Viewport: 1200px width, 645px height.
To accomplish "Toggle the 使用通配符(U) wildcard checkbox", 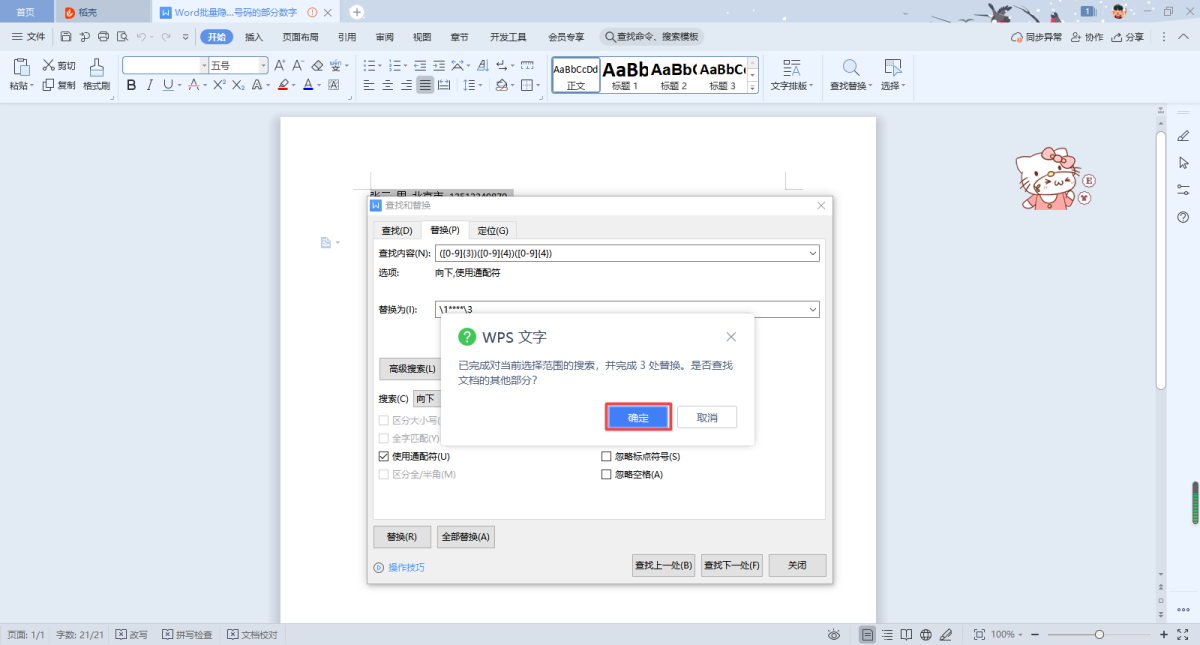I will [383, 456].
